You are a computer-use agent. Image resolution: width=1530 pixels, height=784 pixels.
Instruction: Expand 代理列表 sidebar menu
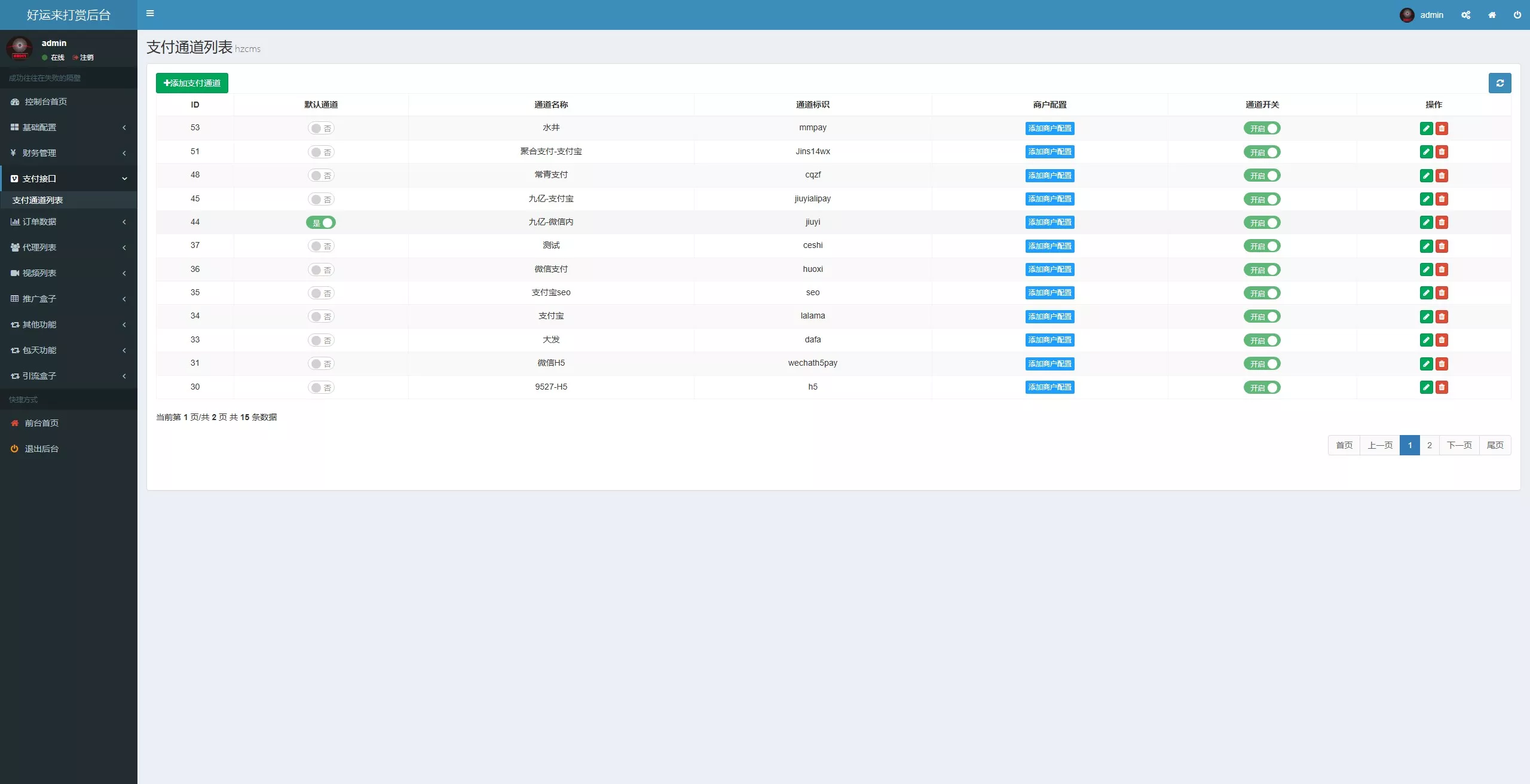click(x=69, y=247)
